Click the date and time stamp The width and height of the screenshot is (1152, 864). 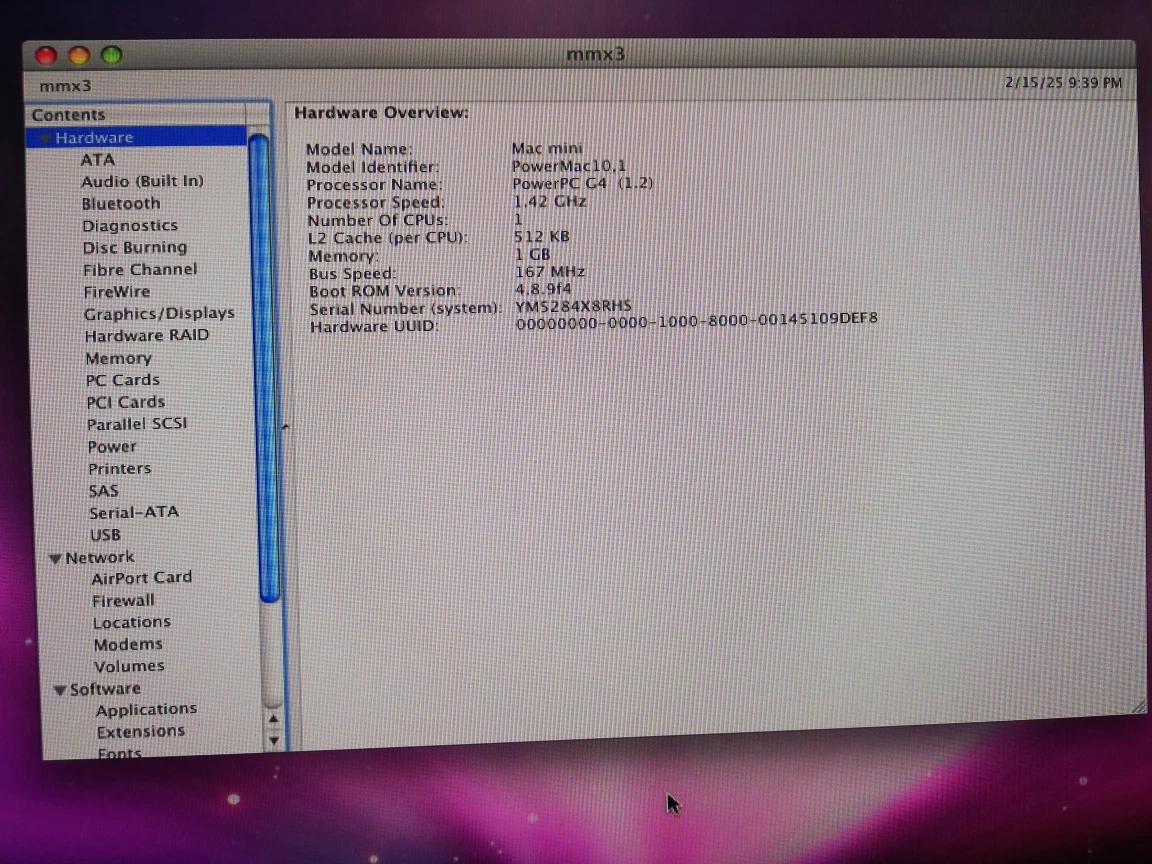click(x=1063, y=82)
